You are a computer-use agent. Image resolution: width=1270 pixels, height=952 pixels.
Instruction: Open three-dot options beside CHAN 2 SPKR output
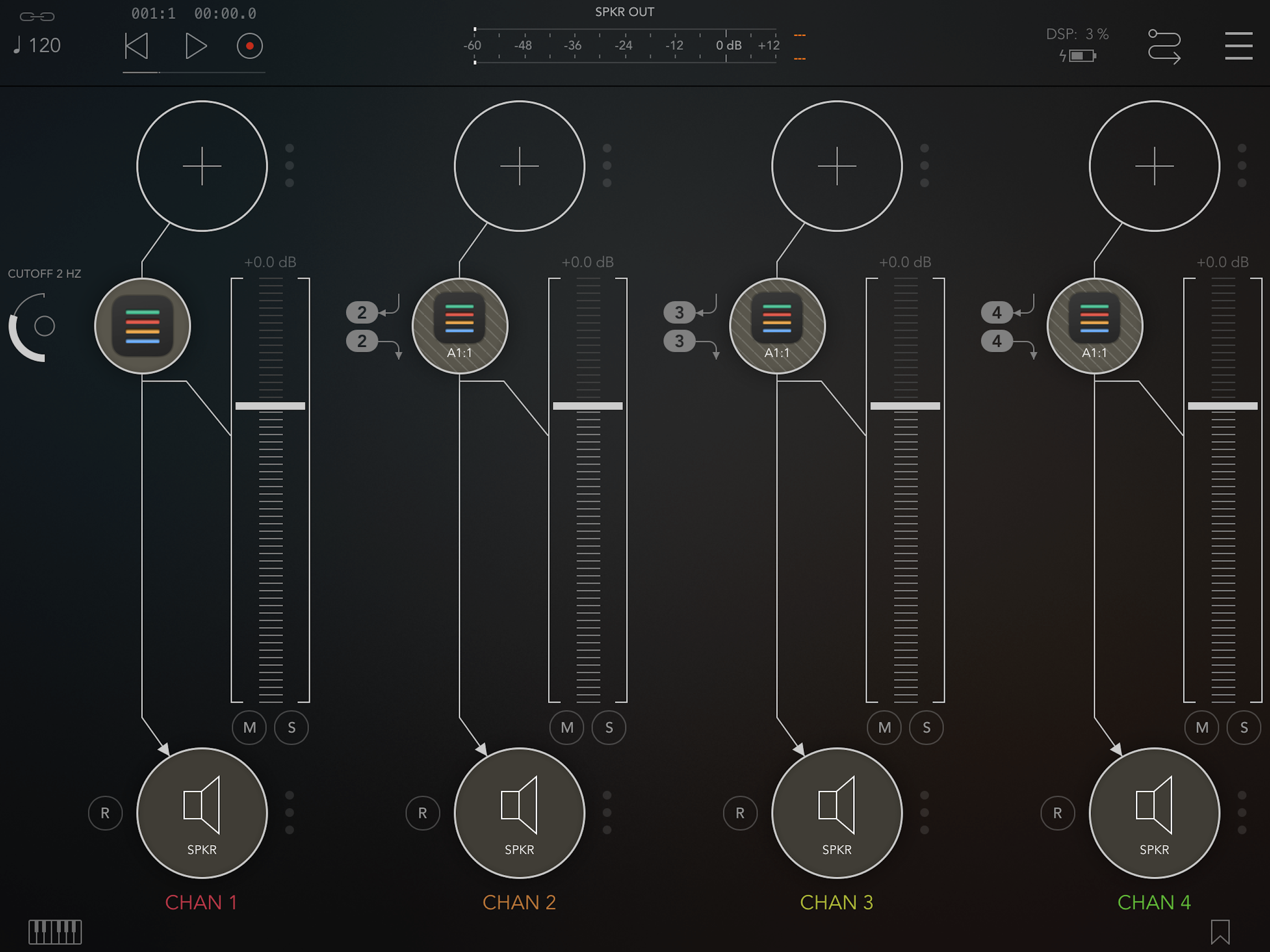pyautogui.click(x=607, y=813)
